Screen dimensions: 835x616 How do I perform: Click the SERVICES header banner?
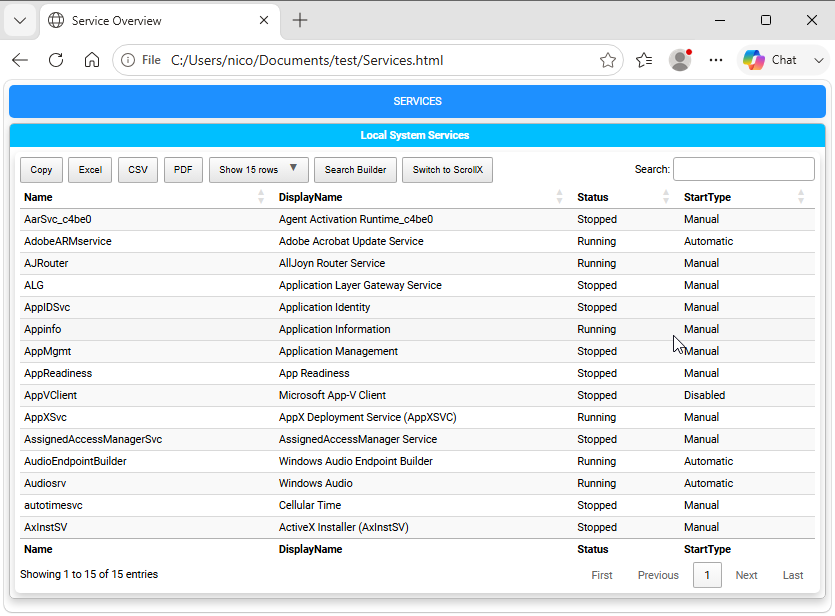pyautogui.click(x=418, y=101)
